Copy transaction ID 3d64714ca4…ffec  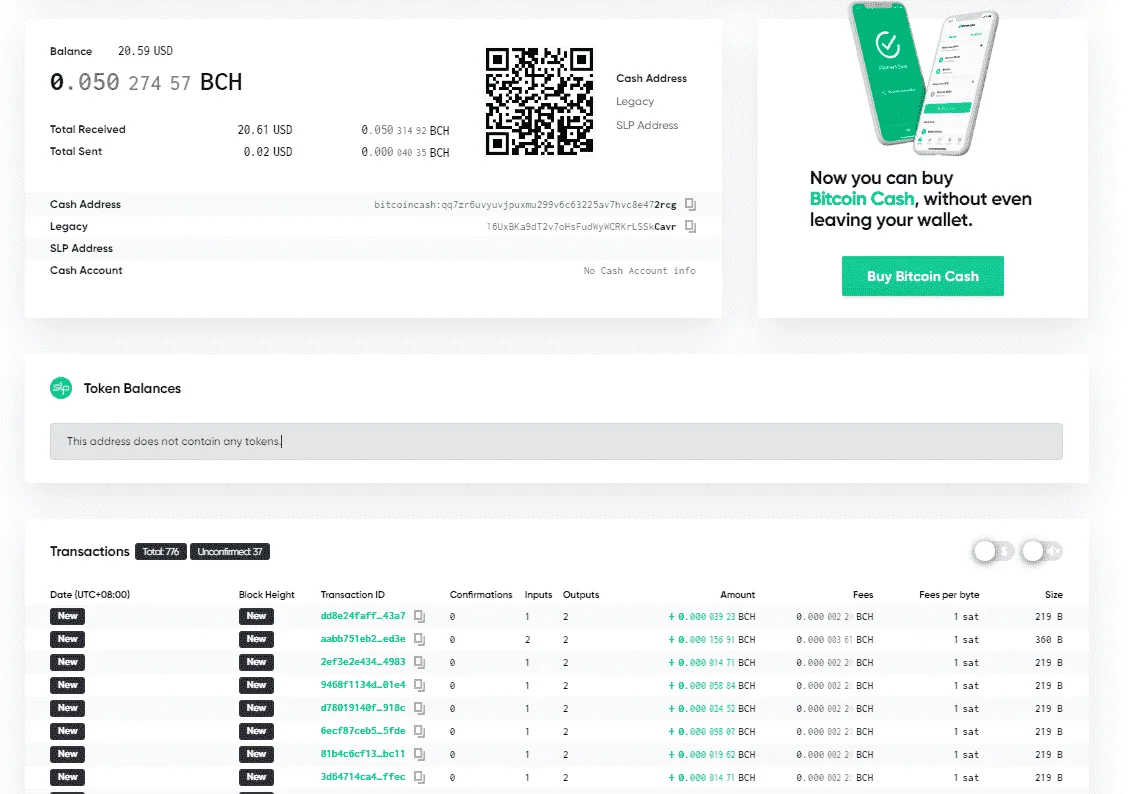[x=420, y=777]
